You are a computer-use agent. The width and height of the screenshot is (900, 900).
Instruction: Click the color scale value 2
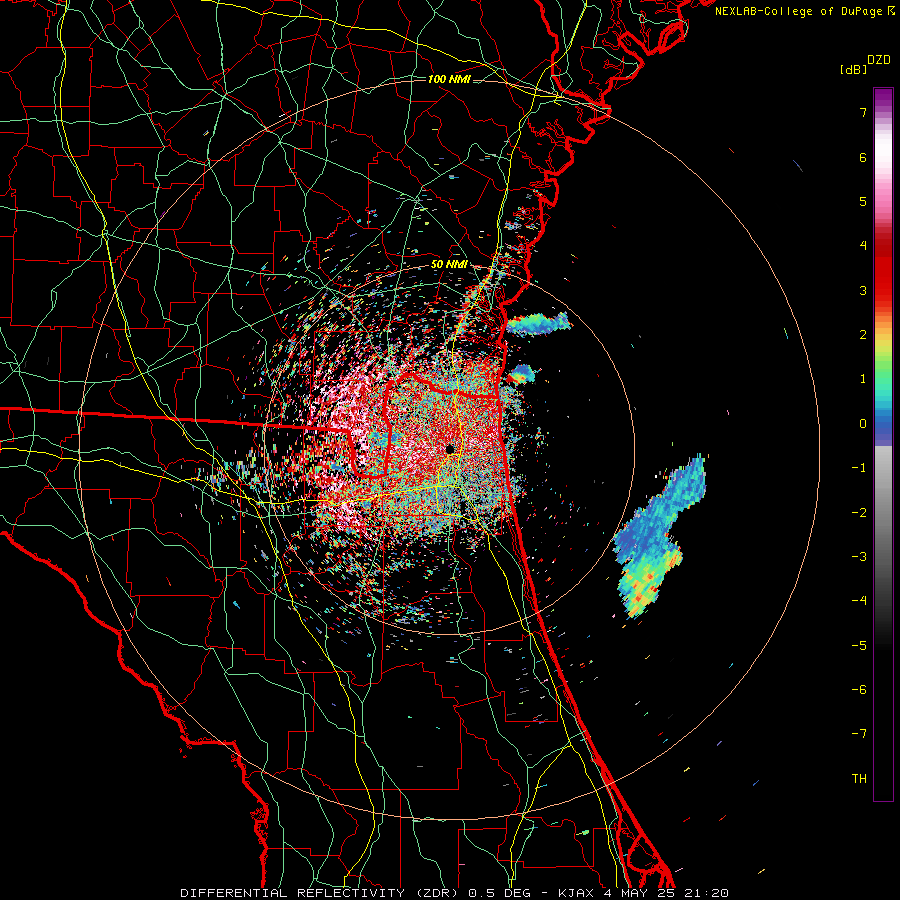pyautogui.click(x=863, y=335)
